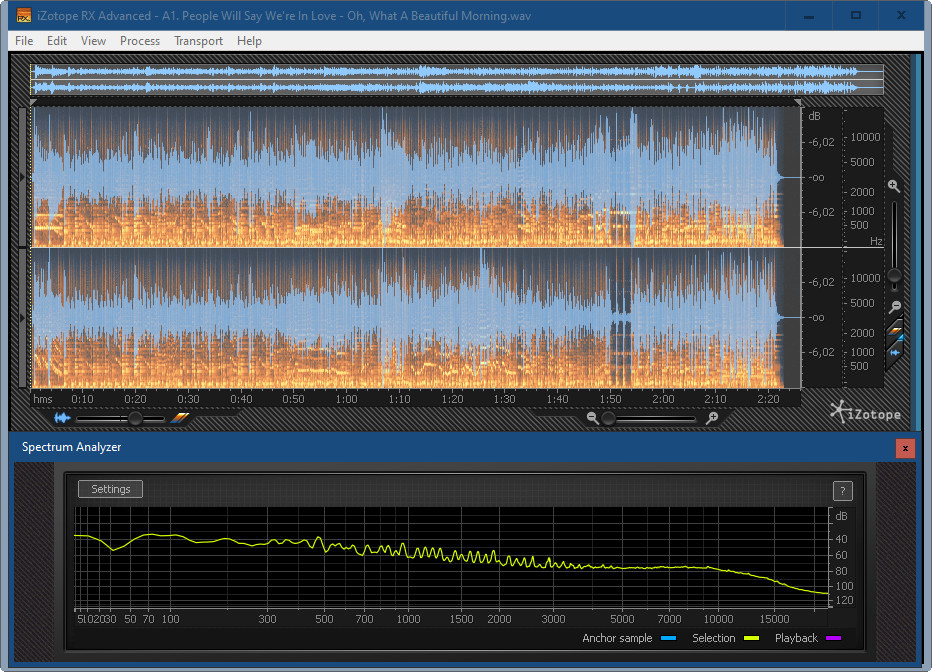Screen dimensions: 932x672
Task: Click the iZotope logo
Action: 865,412
